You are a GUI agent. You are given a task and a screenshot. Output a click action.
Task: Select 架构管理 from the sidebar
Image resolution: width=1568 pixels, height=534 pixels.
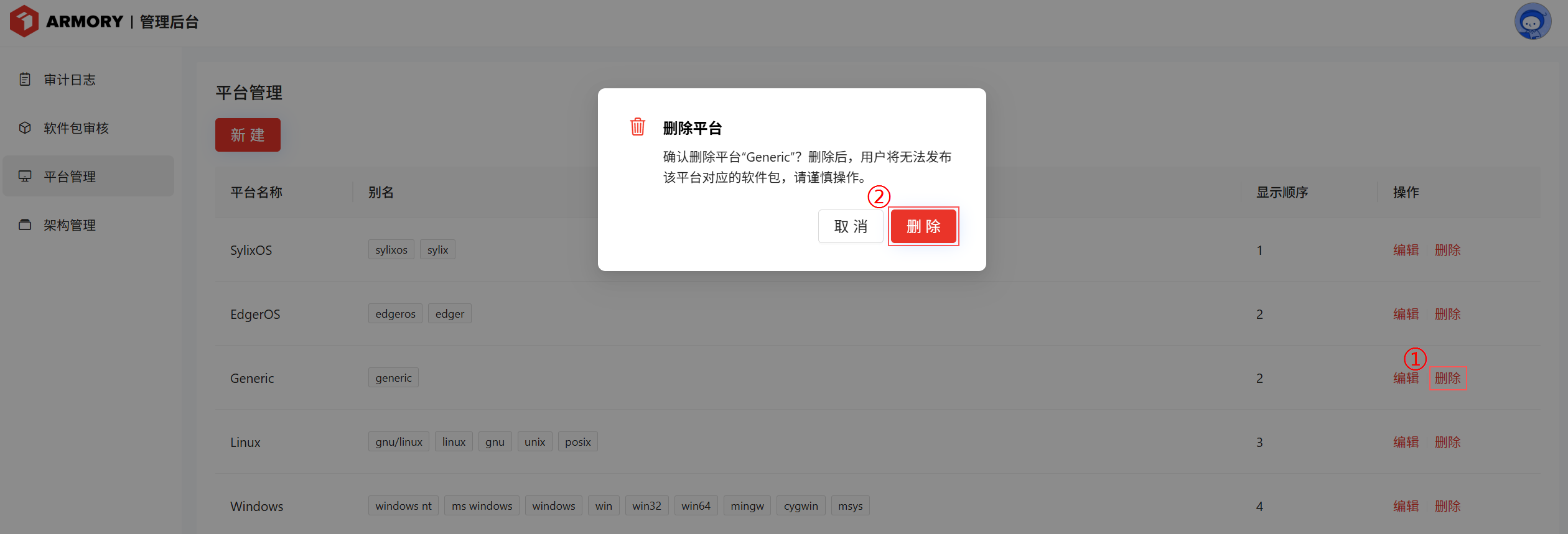coord(70,225)
